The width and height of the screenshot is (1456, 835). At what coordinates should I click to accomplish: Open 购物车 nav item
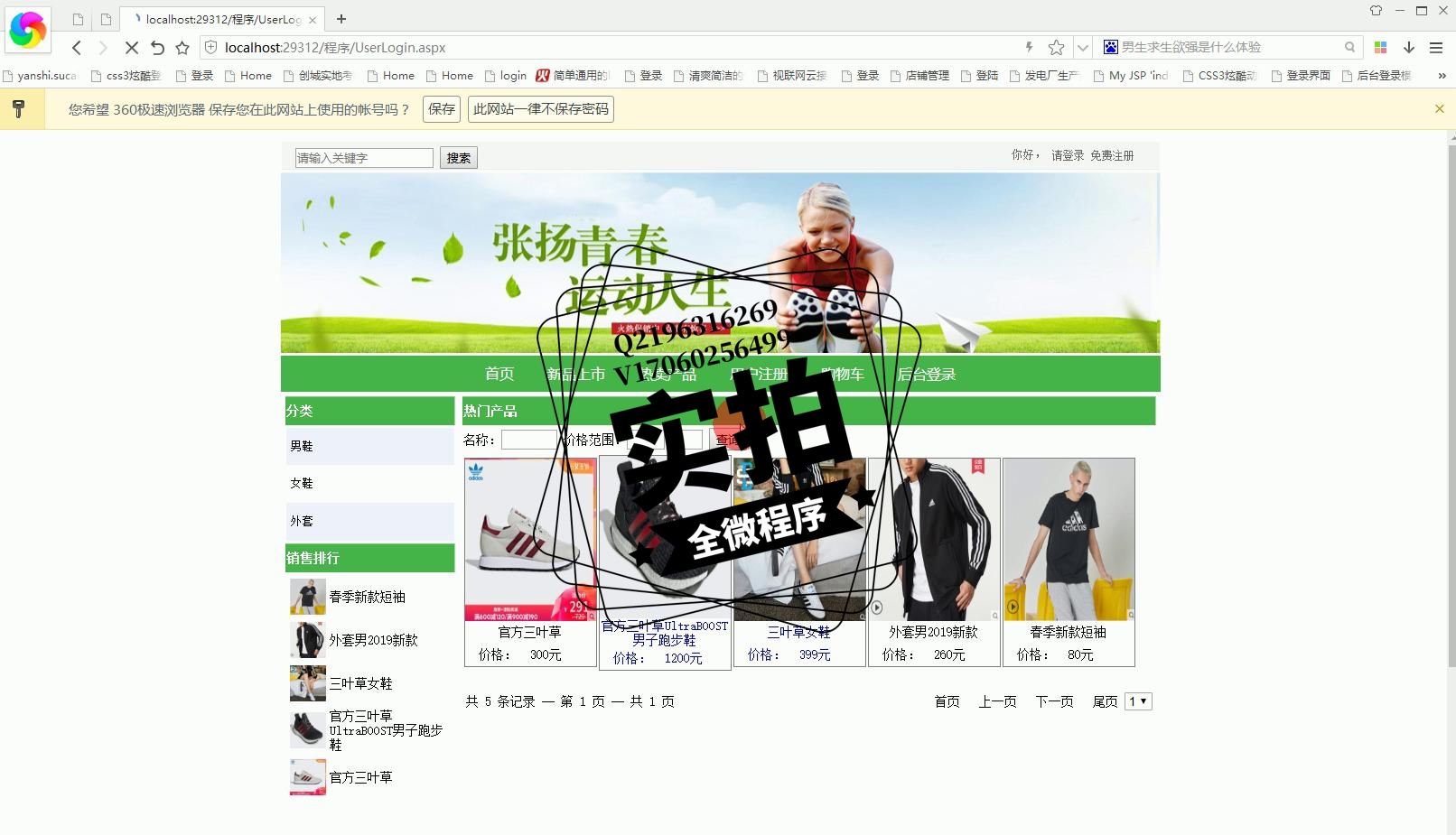point(843,374)
